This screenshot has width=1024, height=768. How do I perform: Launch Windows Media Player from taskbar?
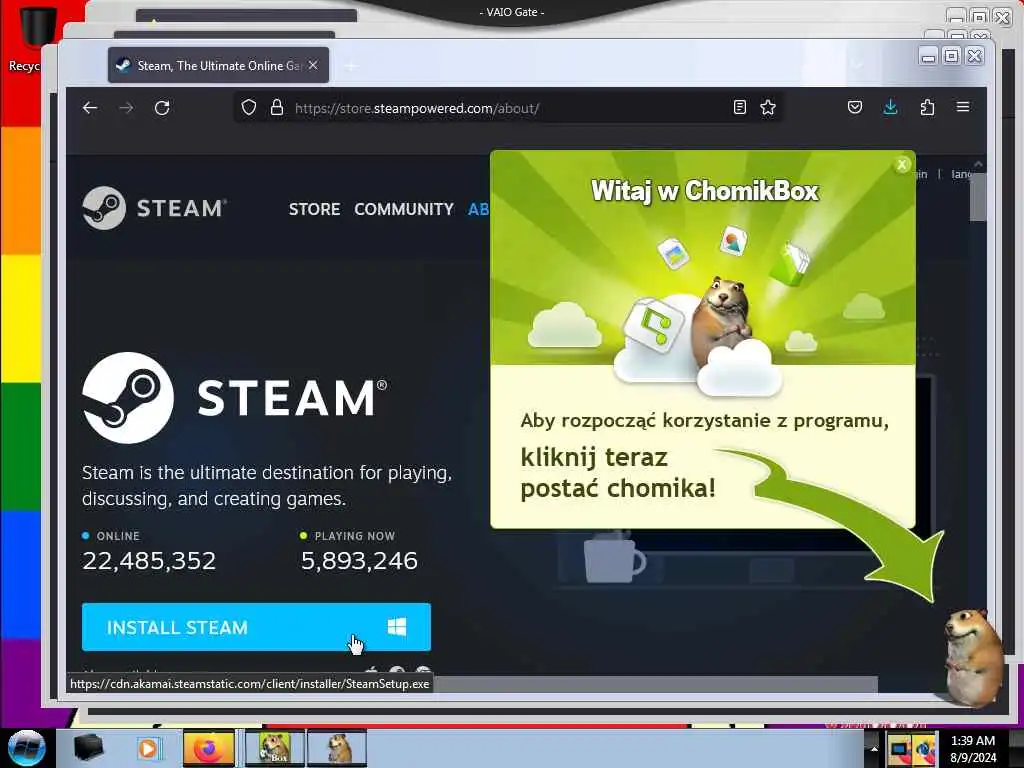coord(148,748)
